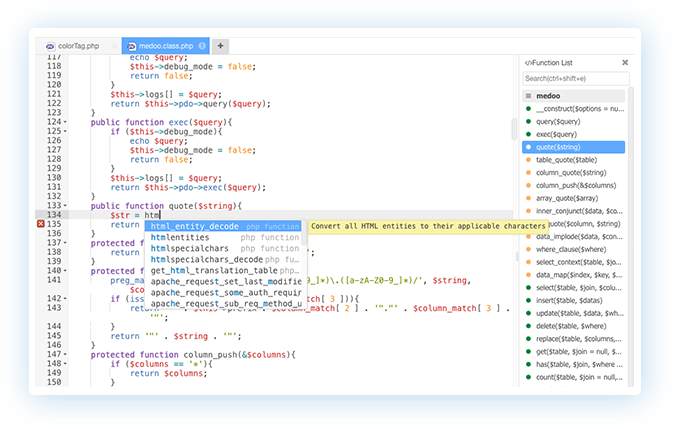674x429 pixels.
Task: Pick get_html_translation_table from suggestions
Action: [x=213, y=270]
